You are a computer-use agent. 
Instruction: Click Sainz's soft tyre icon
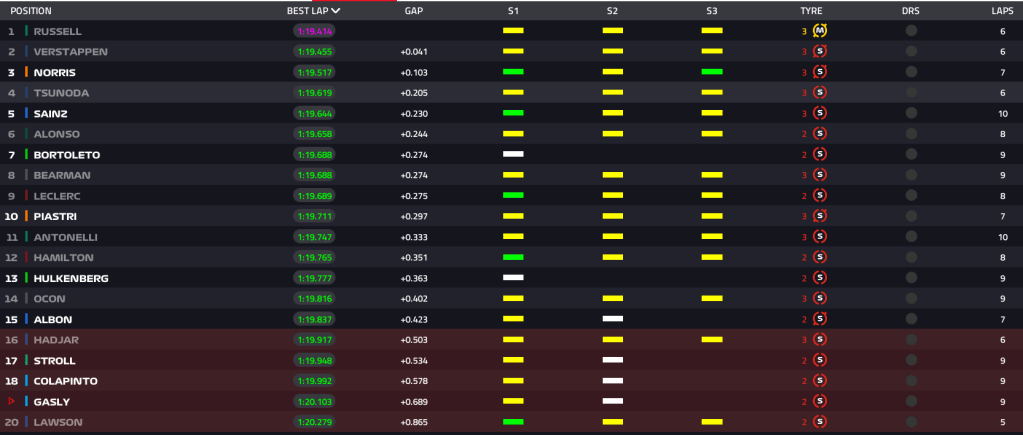coord(820,113)
